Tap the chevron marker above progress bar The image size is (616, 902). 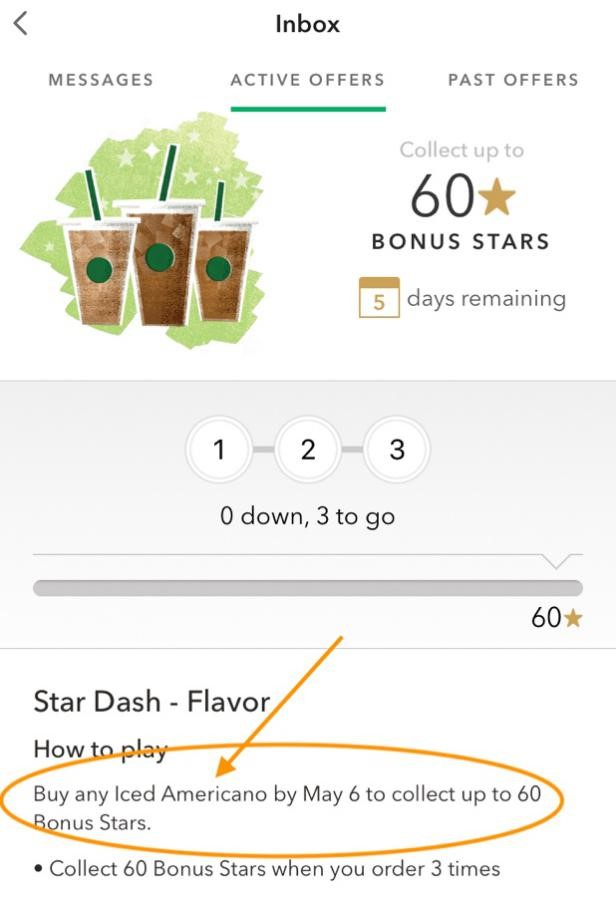coord(556,561)
